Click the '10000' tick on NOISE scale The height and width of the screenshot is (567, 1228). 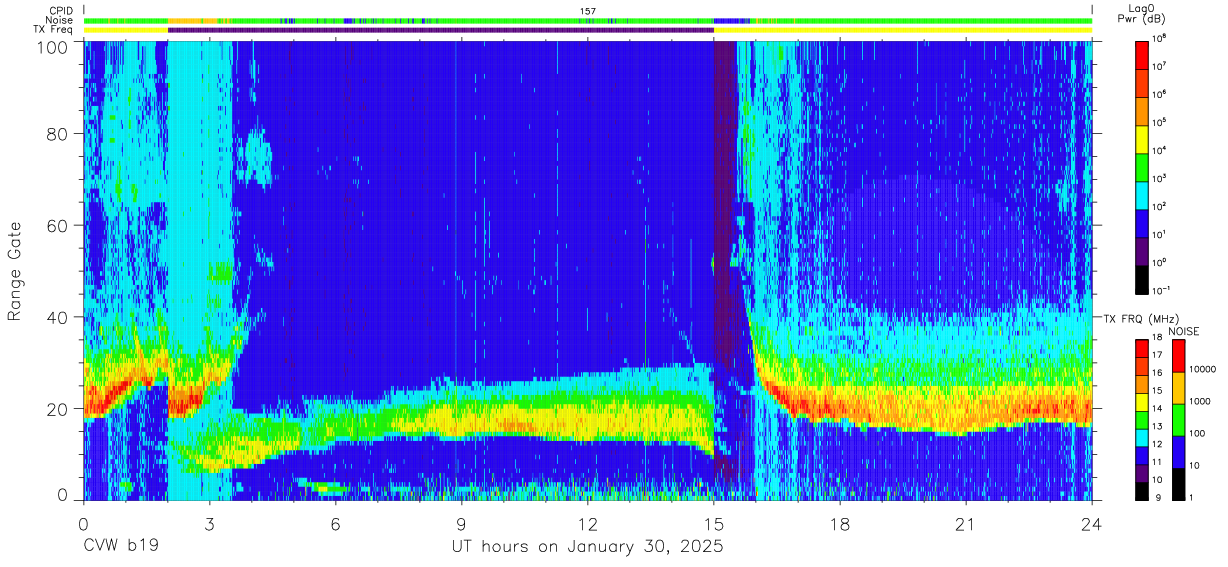(x=1204, y=370)
